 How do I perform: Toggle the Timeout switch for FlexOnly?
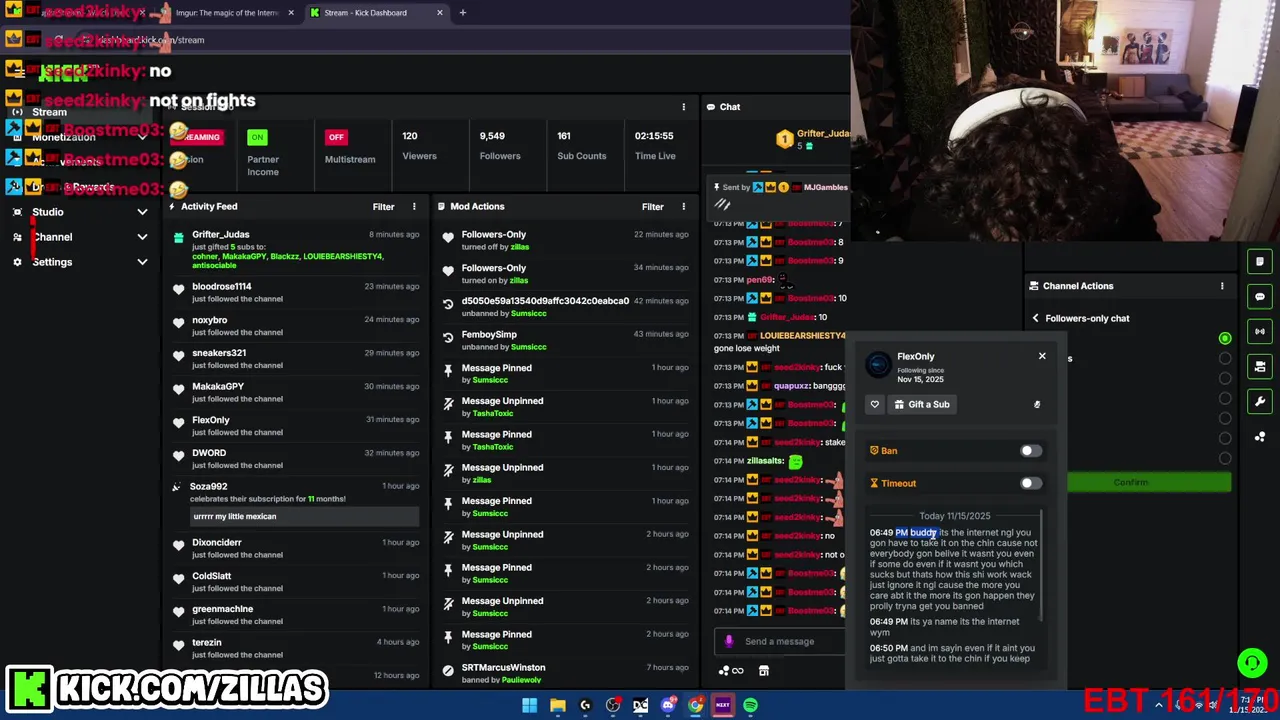click(x=1030, y=483)
